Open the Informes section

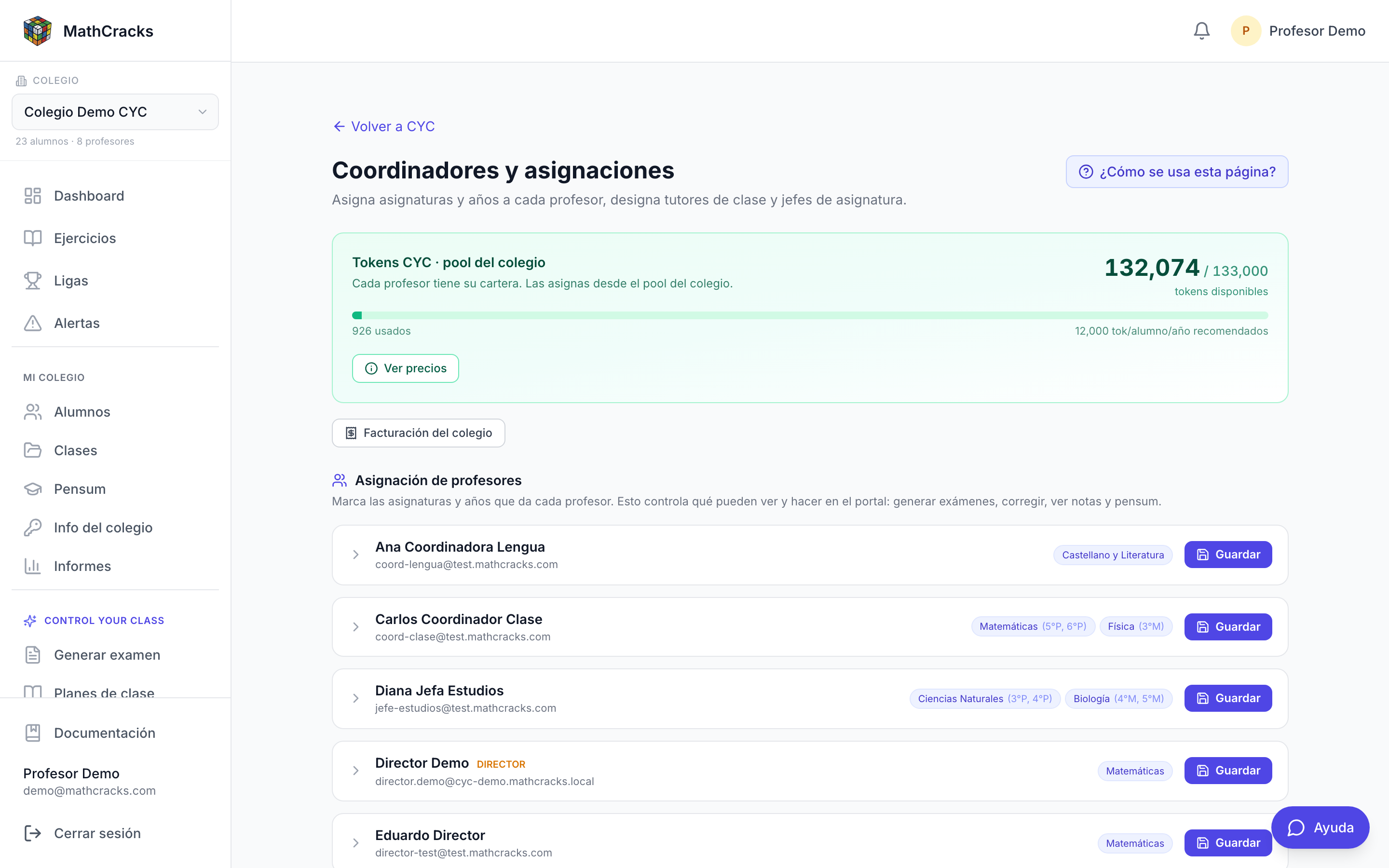(x=115, y=566)
